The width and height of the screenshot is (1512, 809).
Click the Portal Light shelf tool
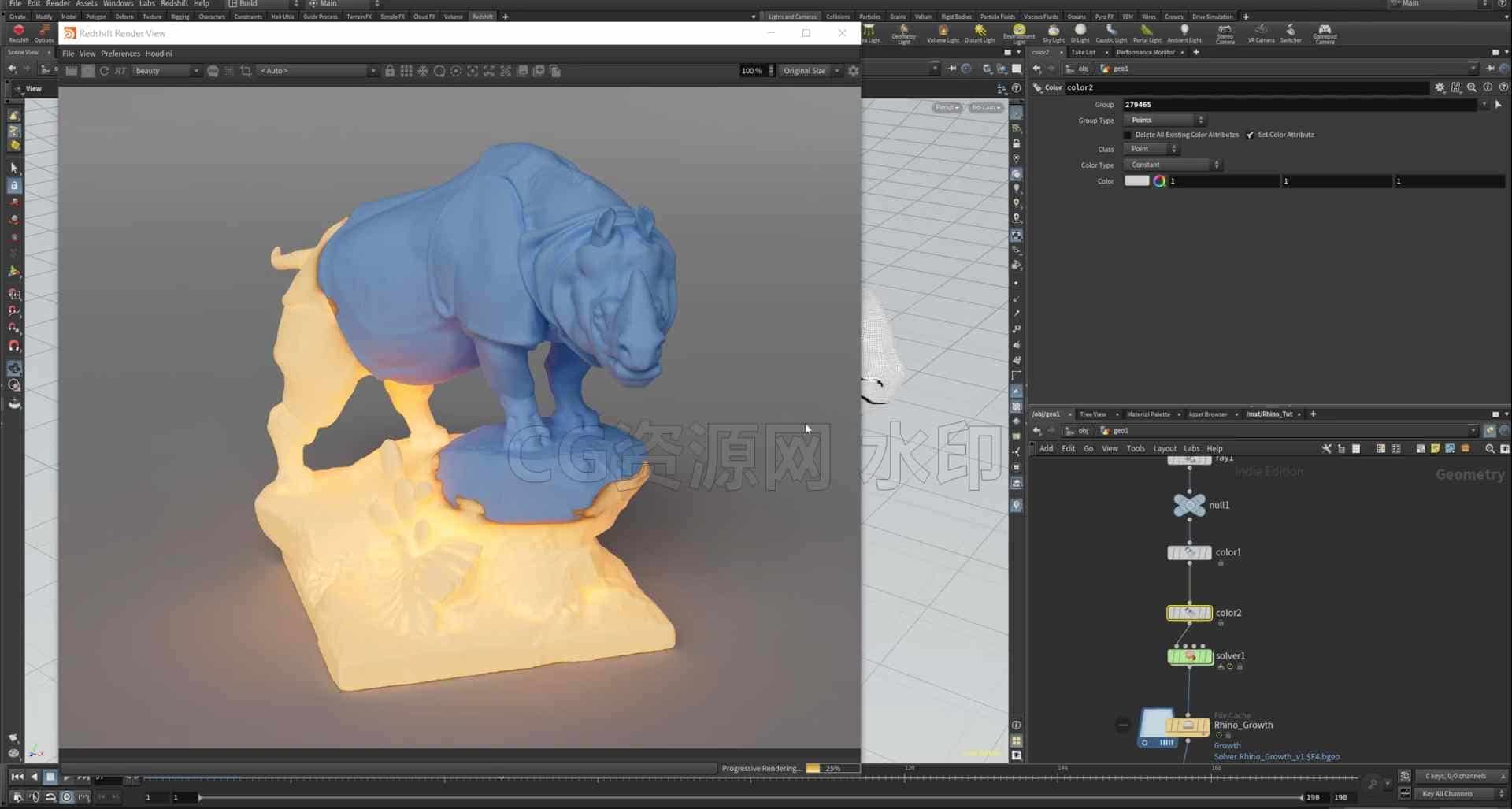[x=1147, y=33]
